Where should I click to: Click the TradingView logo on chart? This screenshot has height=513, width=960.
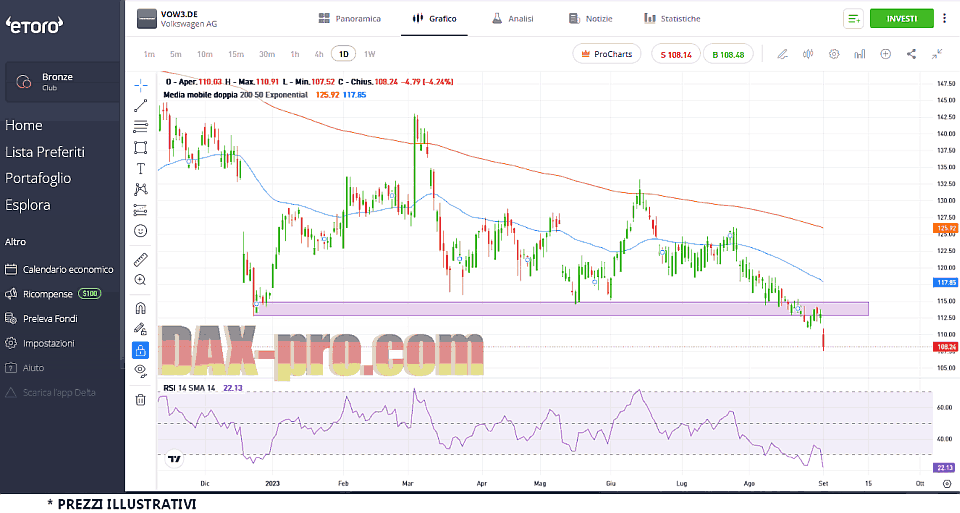click(174, 459)
